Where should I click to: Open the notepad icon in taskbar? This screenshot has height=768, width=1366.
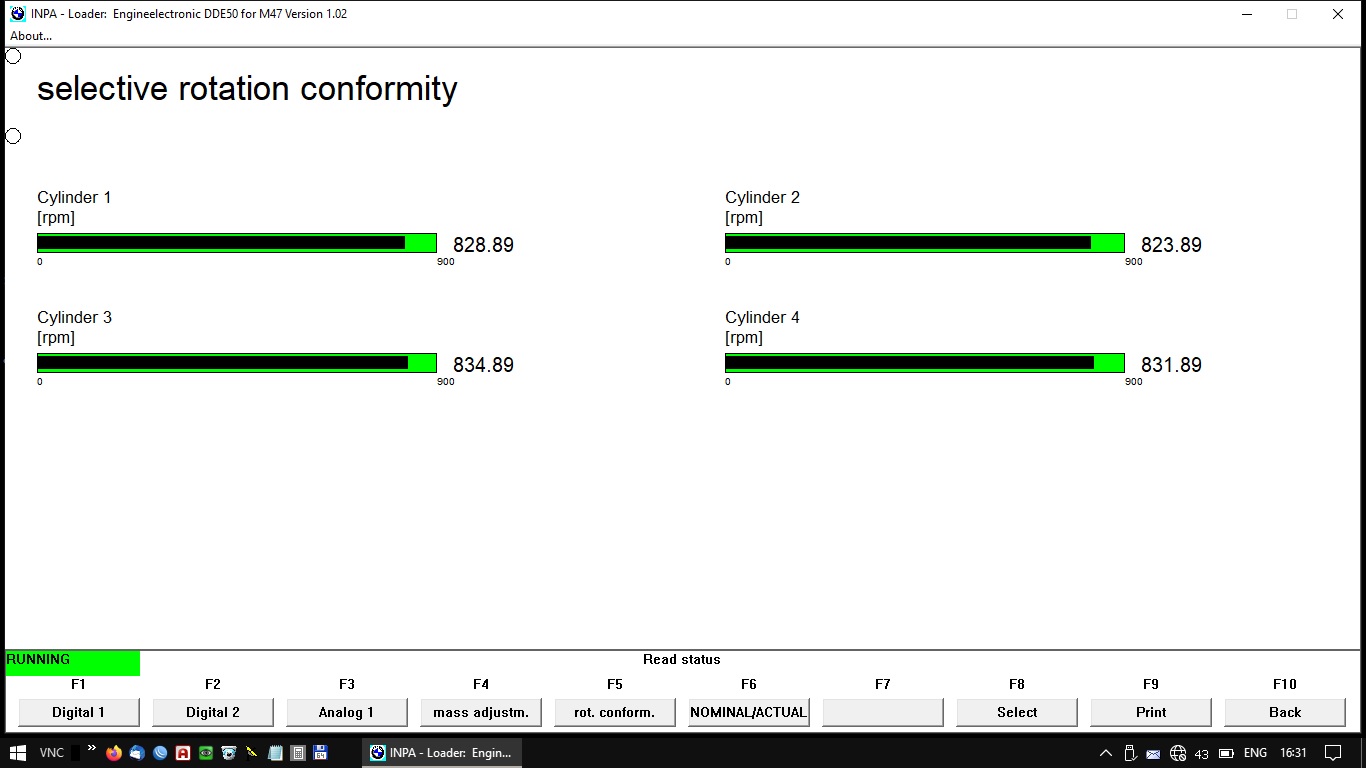coord(275,753)
